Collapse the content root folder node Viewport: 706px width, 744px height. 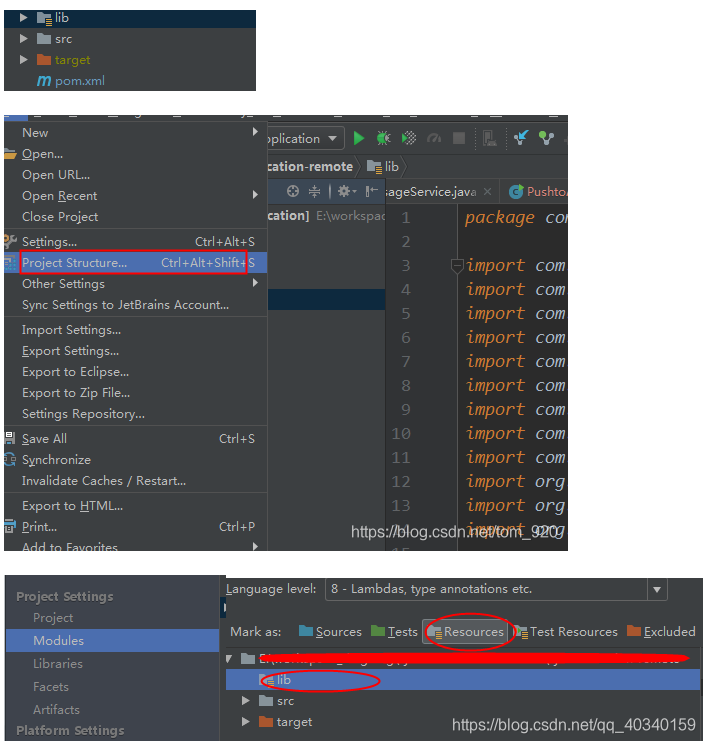[x=230, y=659]
